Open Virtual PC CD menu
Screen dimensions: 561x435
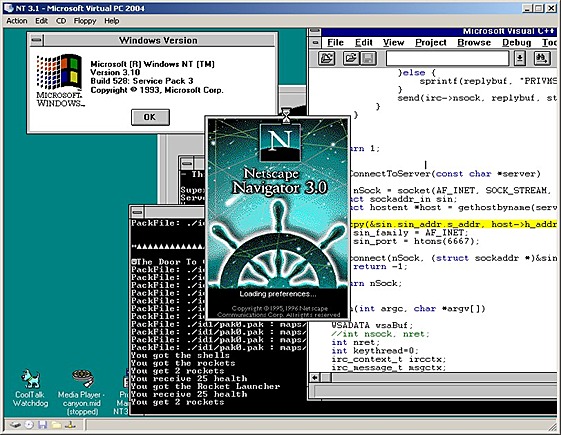61,21
